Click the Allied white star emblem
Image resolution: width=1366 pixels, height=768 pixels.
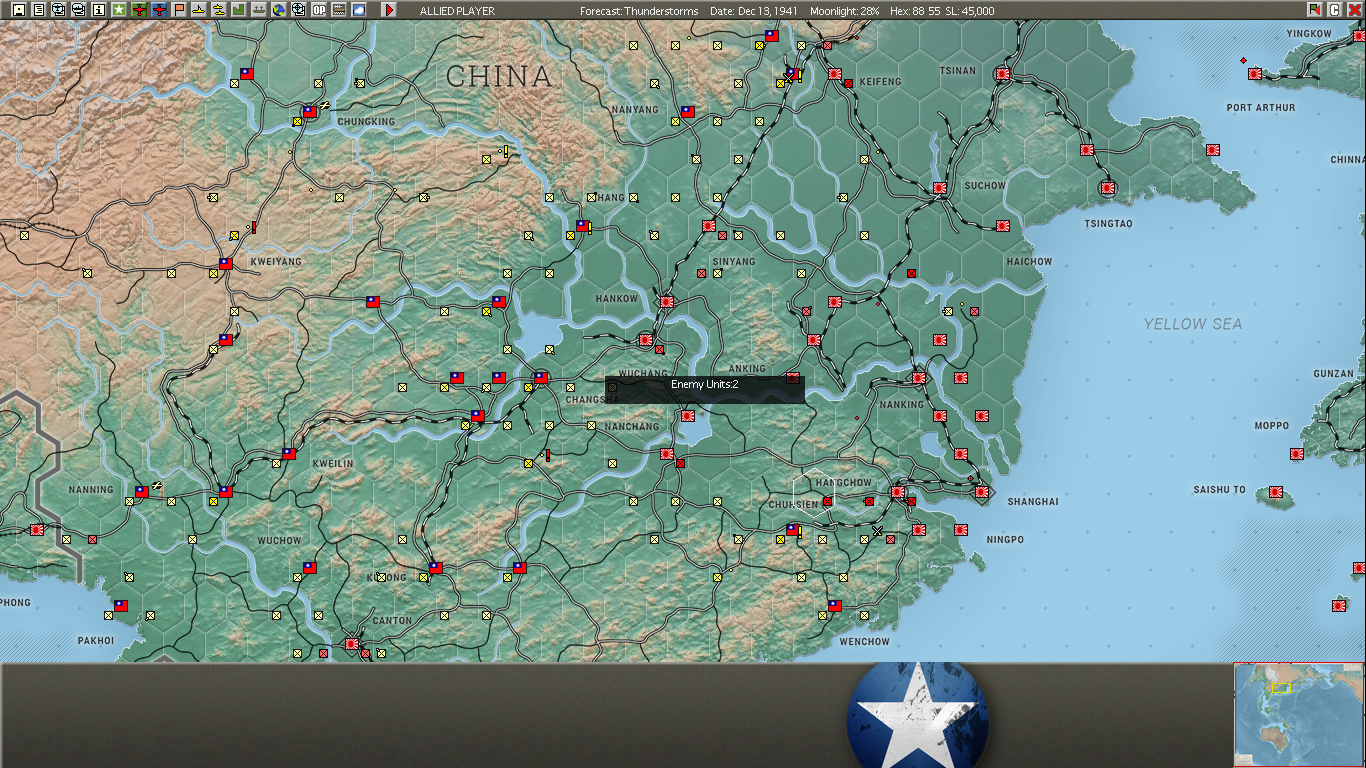click(x=918, y=715)
